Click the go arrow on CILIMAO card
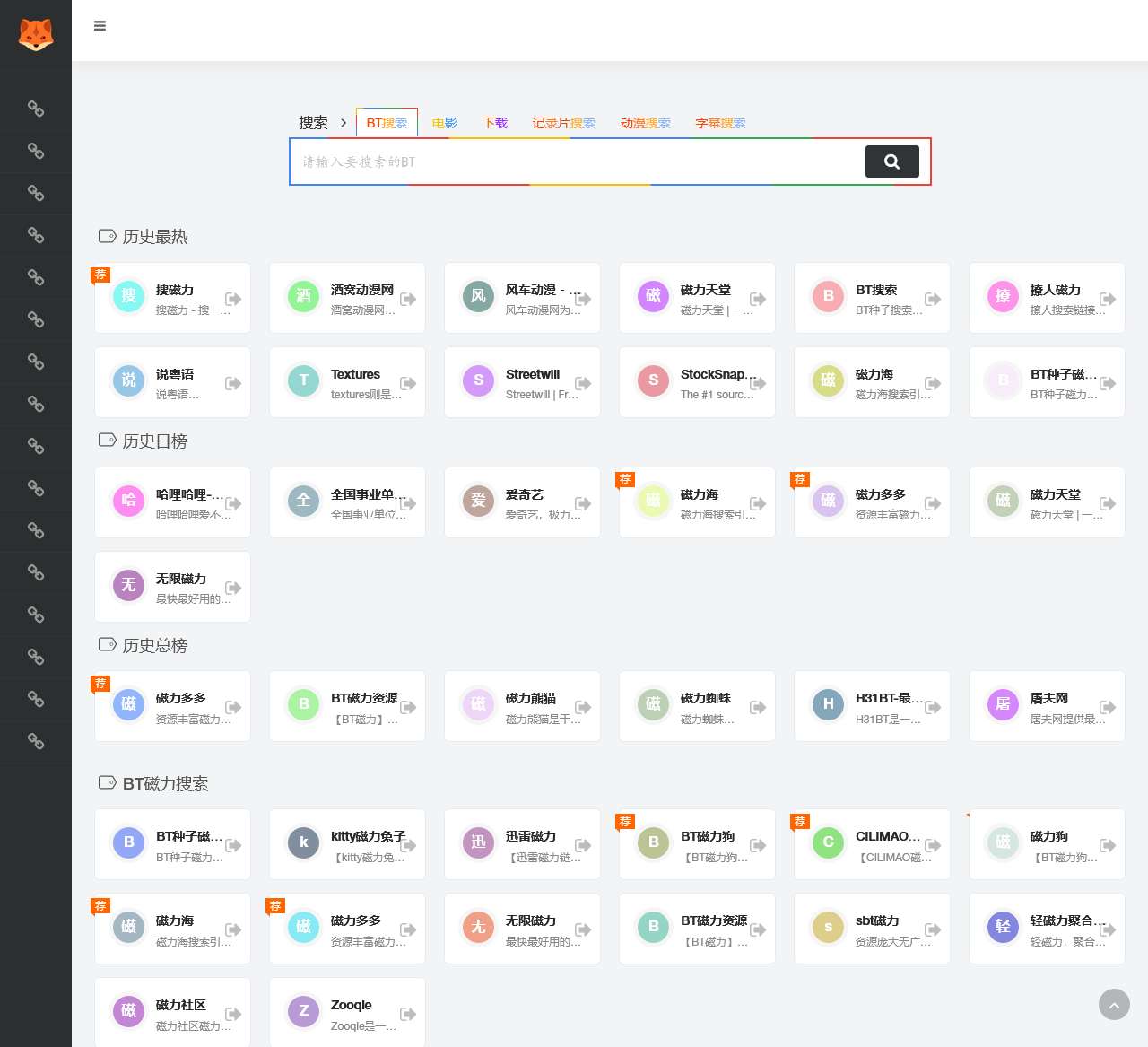 tap(933, 845)
